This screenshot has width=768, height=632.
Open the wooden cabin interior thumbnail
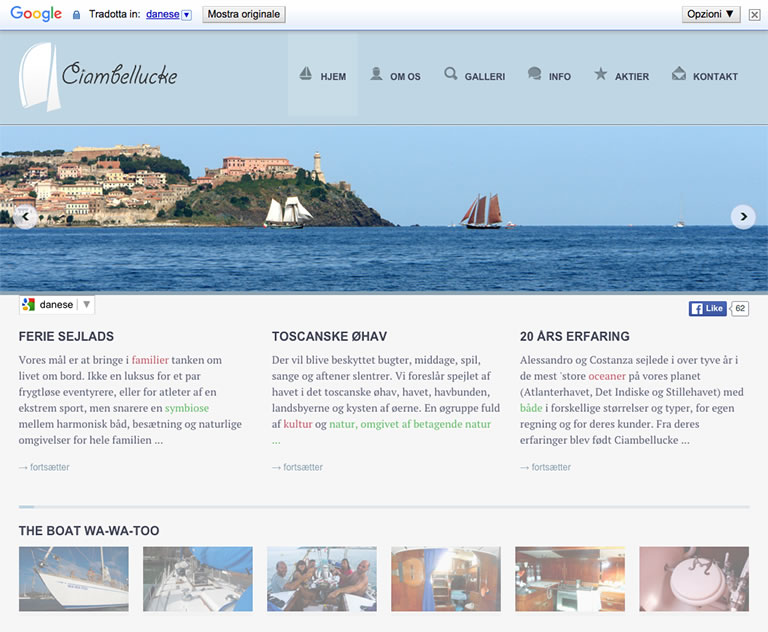446,579
